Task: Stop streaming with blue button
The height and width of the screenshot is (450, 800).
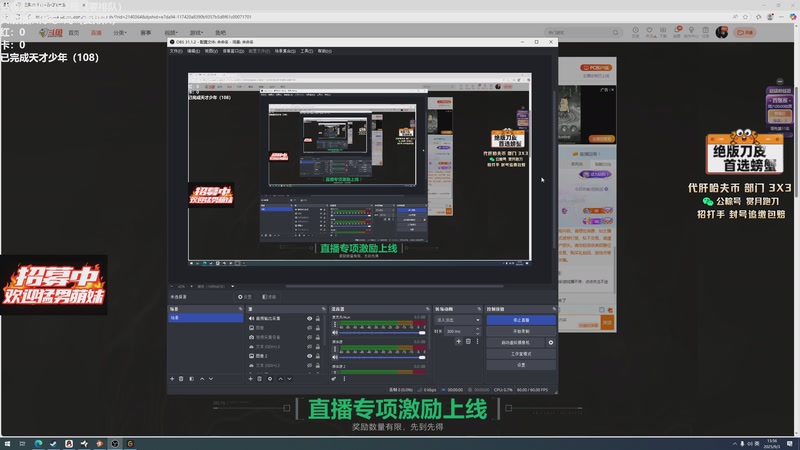Action: pyautogui.click(x=521, y=320)
